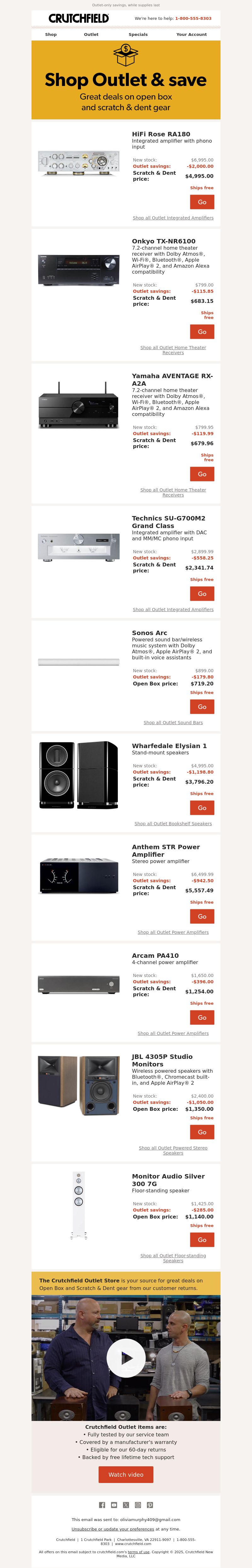Open Crutchfield's Pinterest icon
This screenshot has width=252, height=1568.
150,1505
